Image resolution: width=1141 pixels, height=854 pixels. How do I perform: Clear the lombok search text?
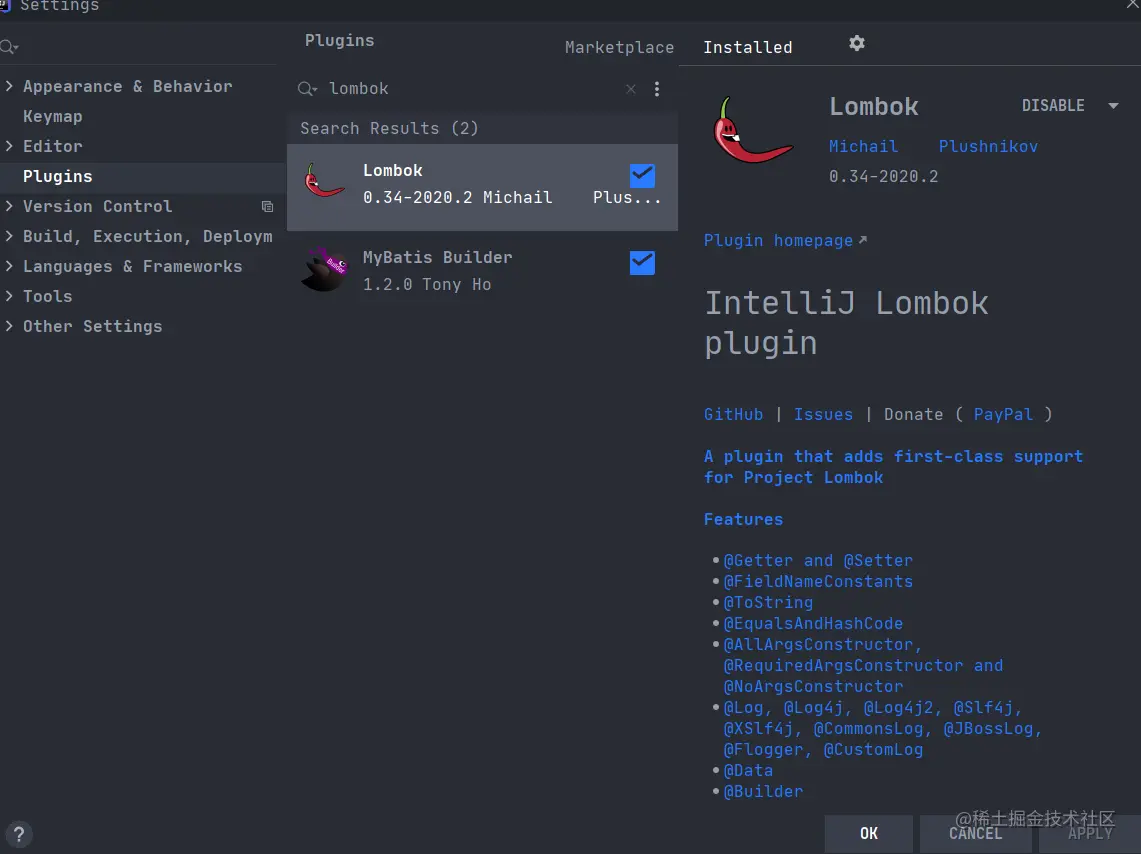(631, 89)
